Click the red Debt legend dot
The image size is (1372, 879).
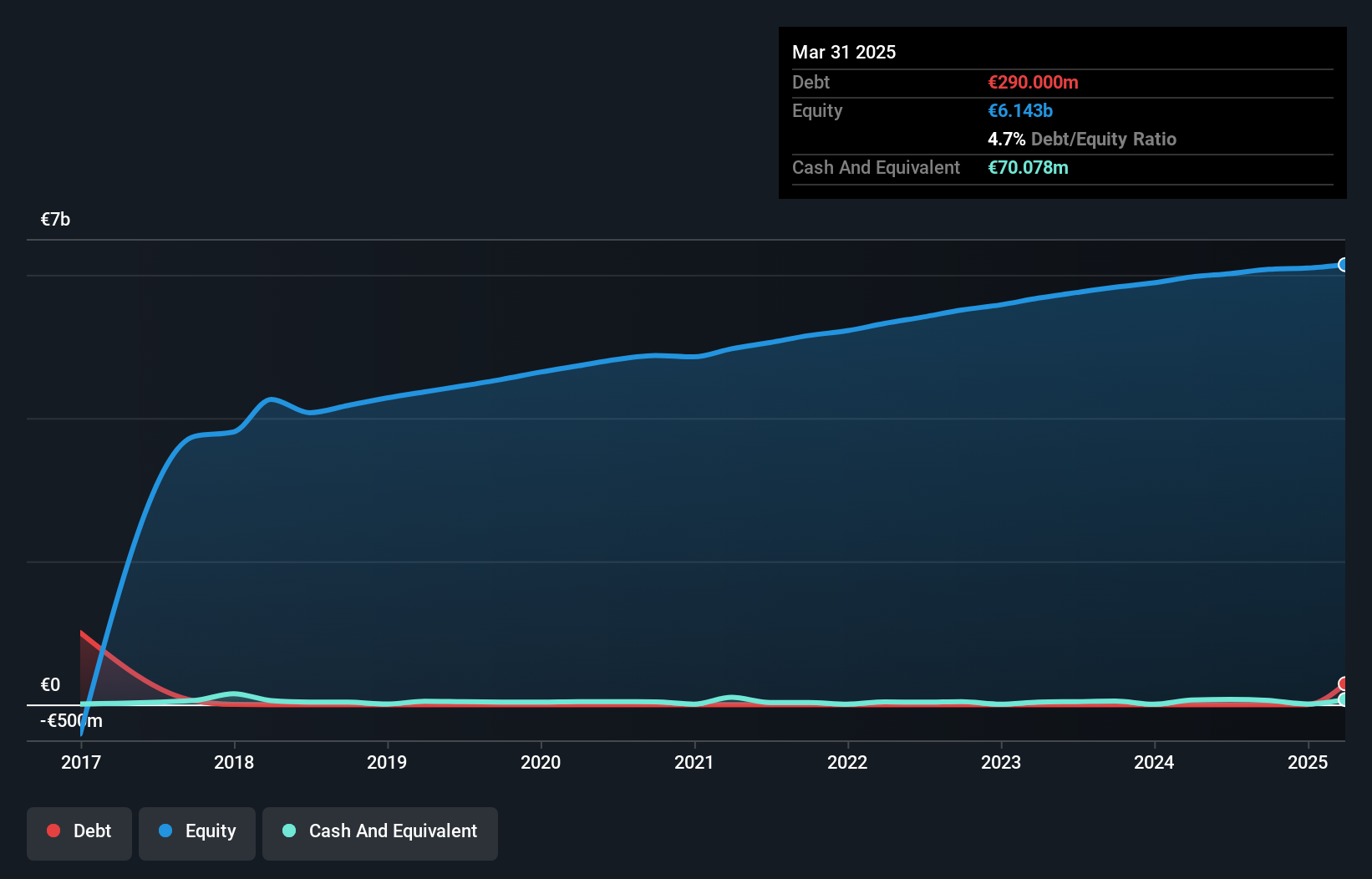pyautogui.click(x=53, y=831)
